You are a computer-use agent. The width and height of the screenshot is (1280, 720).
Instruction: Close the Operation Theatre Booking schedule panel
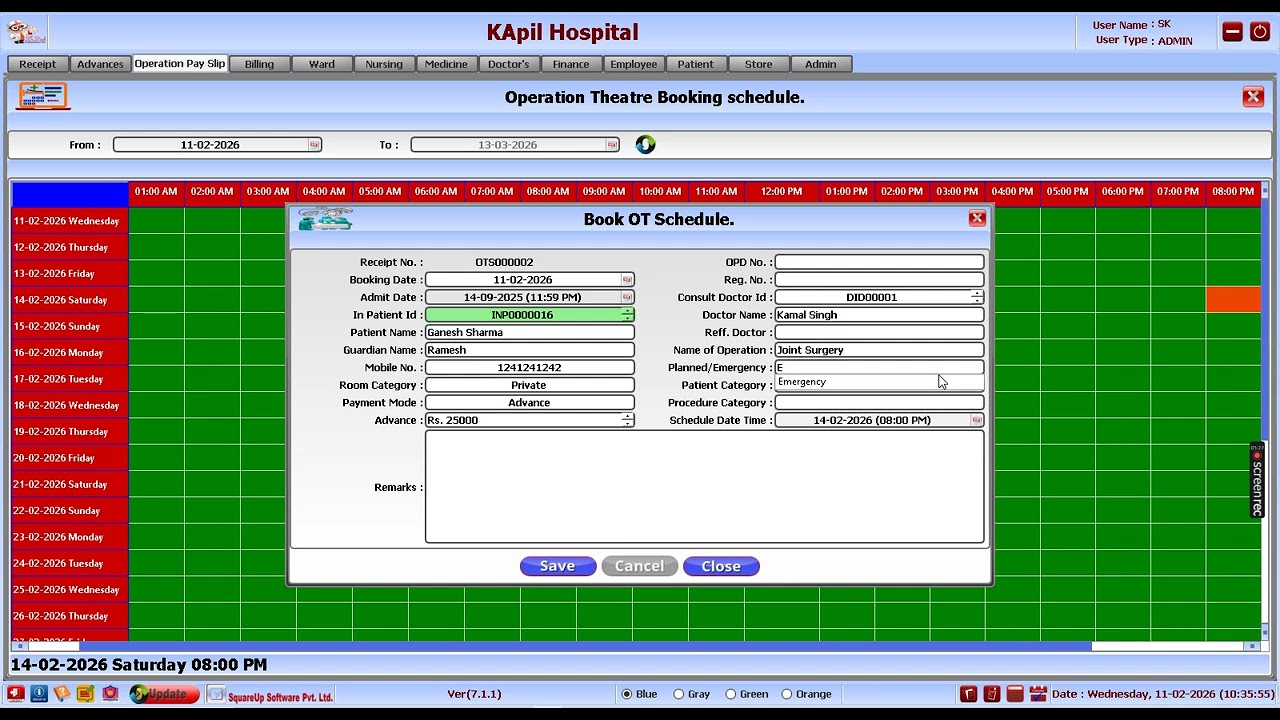[1253, 97]
